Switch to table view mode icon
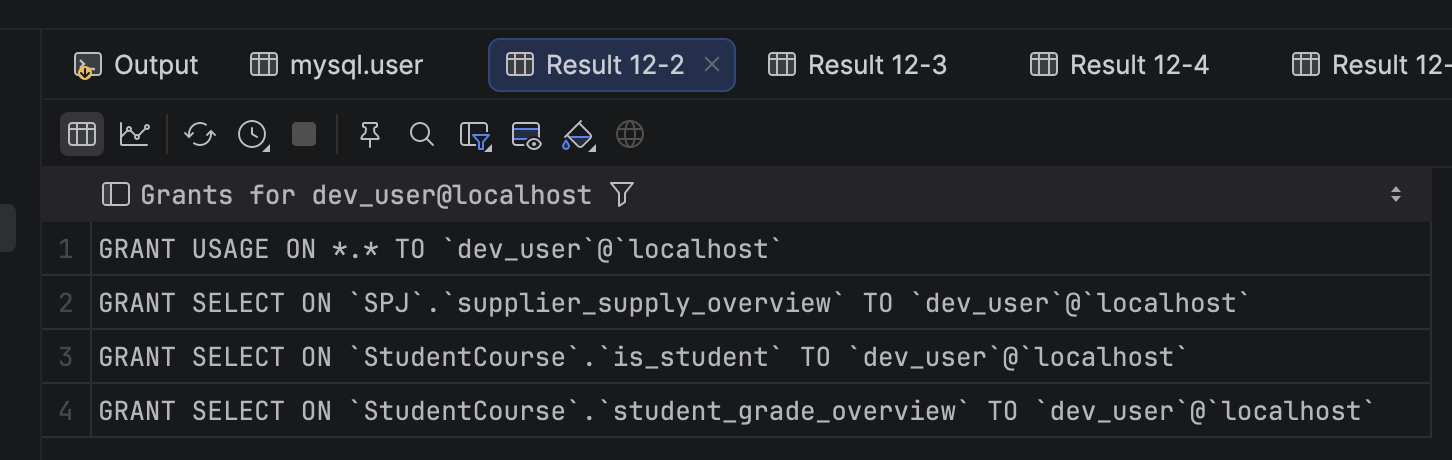 82,134
